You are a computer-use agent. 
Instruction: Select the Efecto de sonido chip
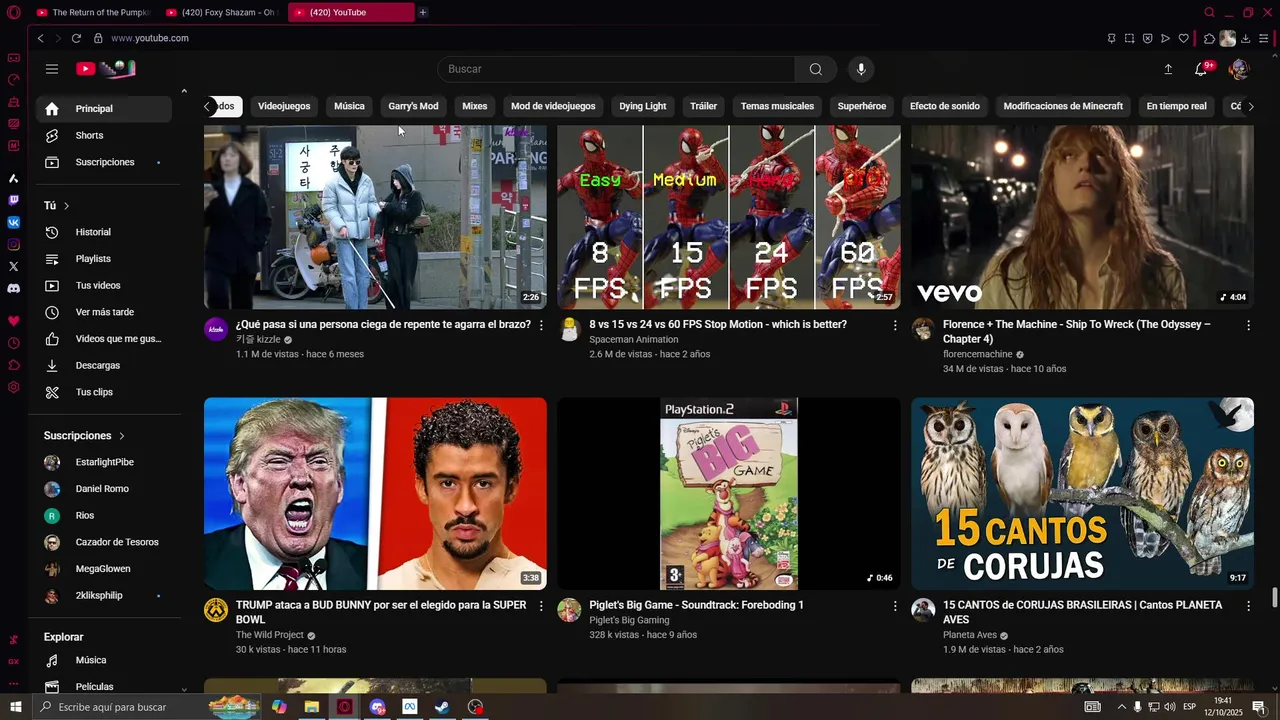(x=945, y=106)
